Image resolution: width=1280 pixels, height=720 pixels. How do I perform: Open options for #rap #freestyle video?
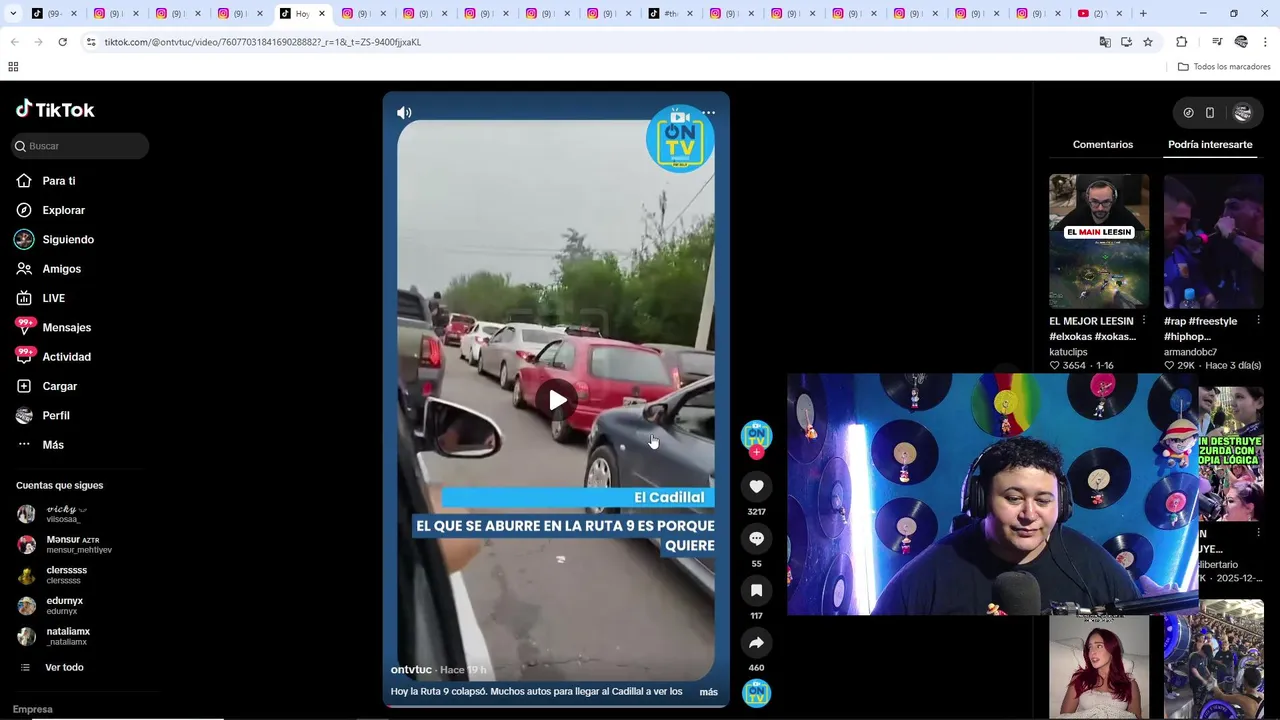pyautogui.click(x=1258, y=321)
